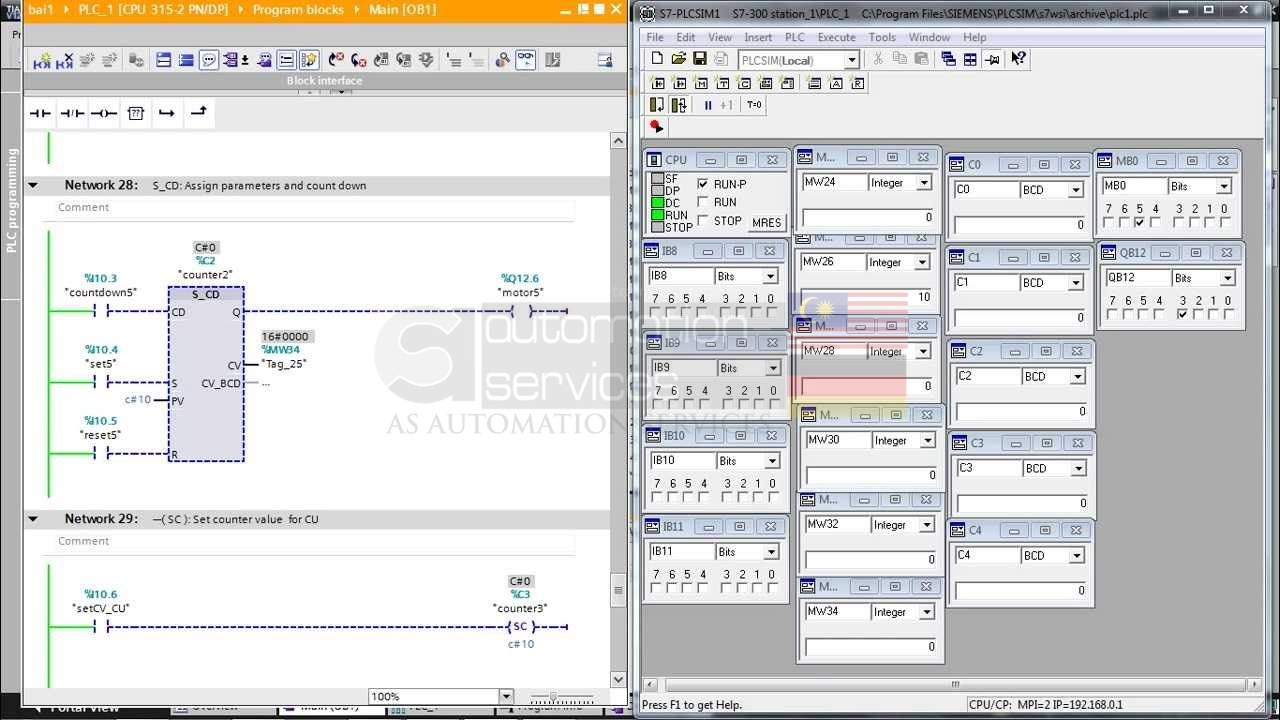Viewport: 1280px width, 720px height.
Task: Insert a normally closed contact
Action: pyautogui.click(x=72, y=113)
